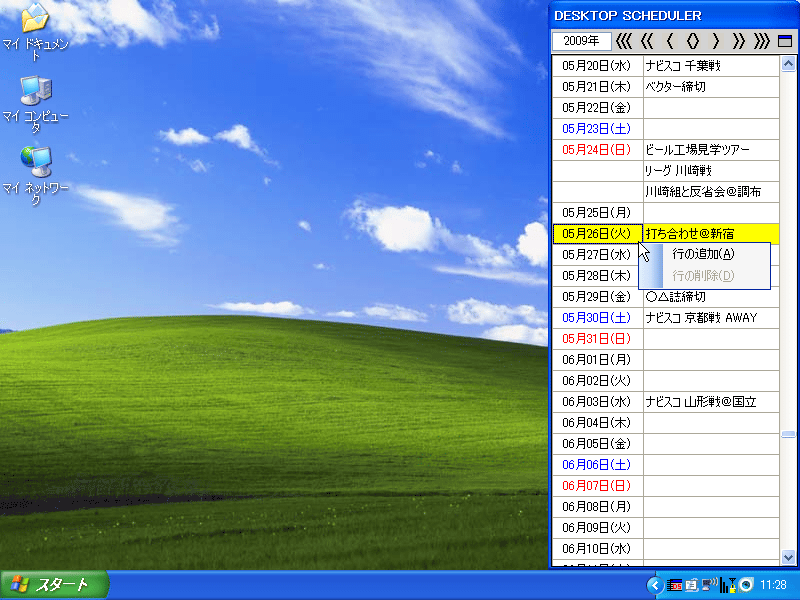This screenshot has height=600, width=800.
Task: Select the ベクター締切 entry
Action: [x=711, y=87]
